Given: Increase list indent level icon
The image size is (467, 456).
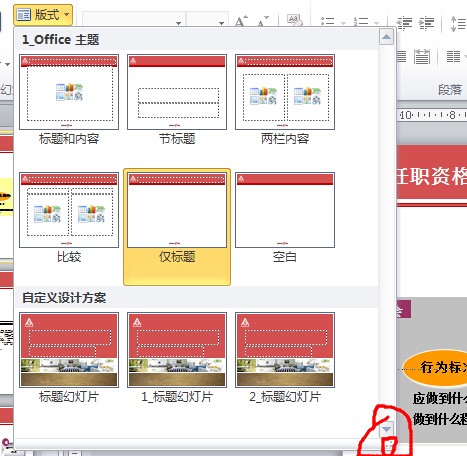Looking at the screenshot, I should [426, 23].
